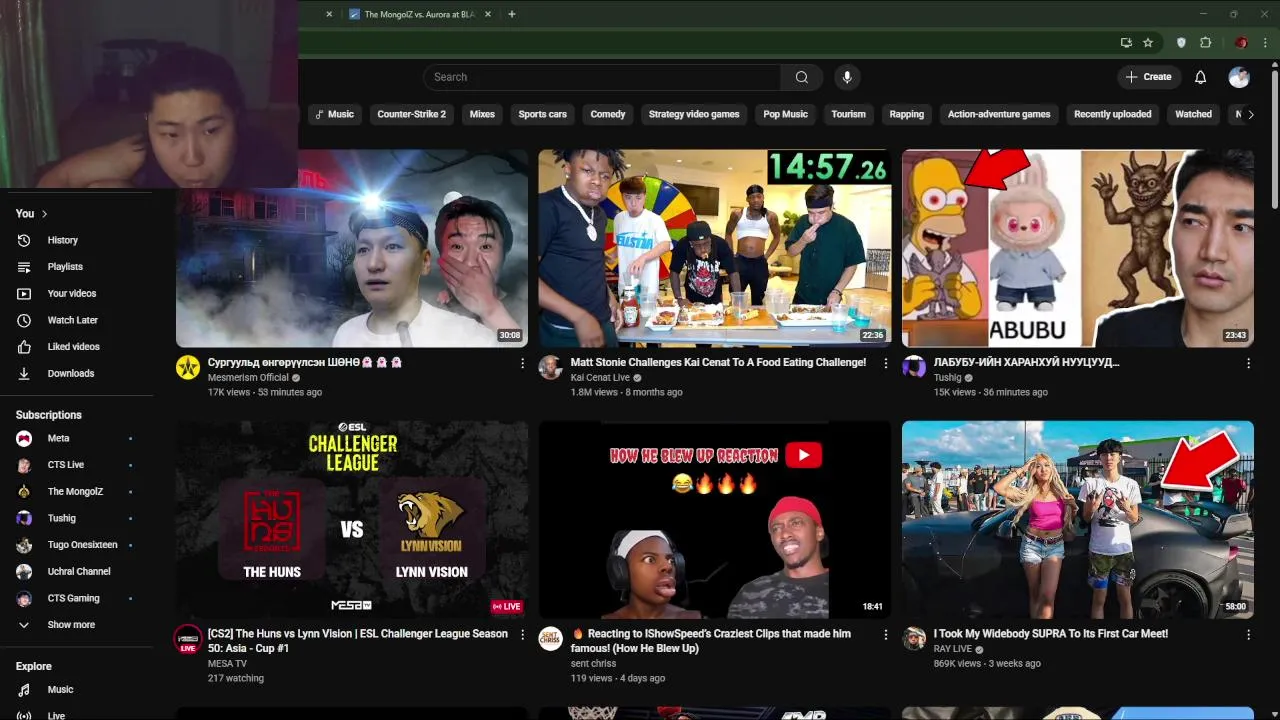The height and width of the screenshot is (720, 1280).
Task: Select the Action-adventure games chip
Action: (999, 114)
